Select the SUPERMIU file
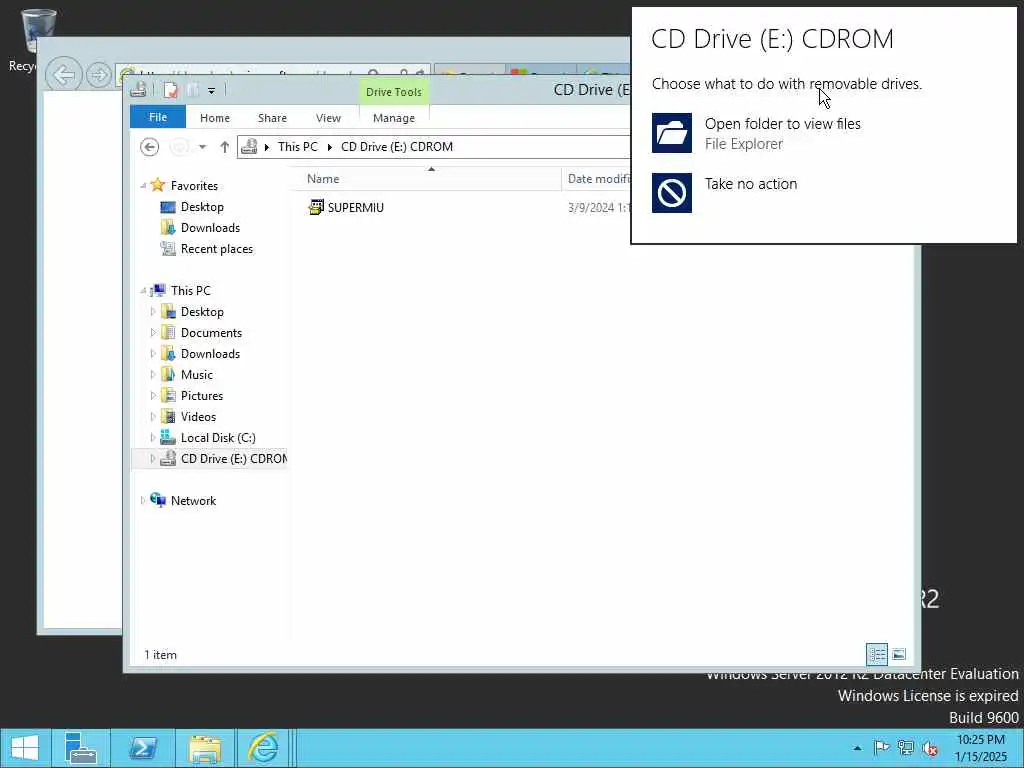1024x768 pixels. [x=356, y=208]
